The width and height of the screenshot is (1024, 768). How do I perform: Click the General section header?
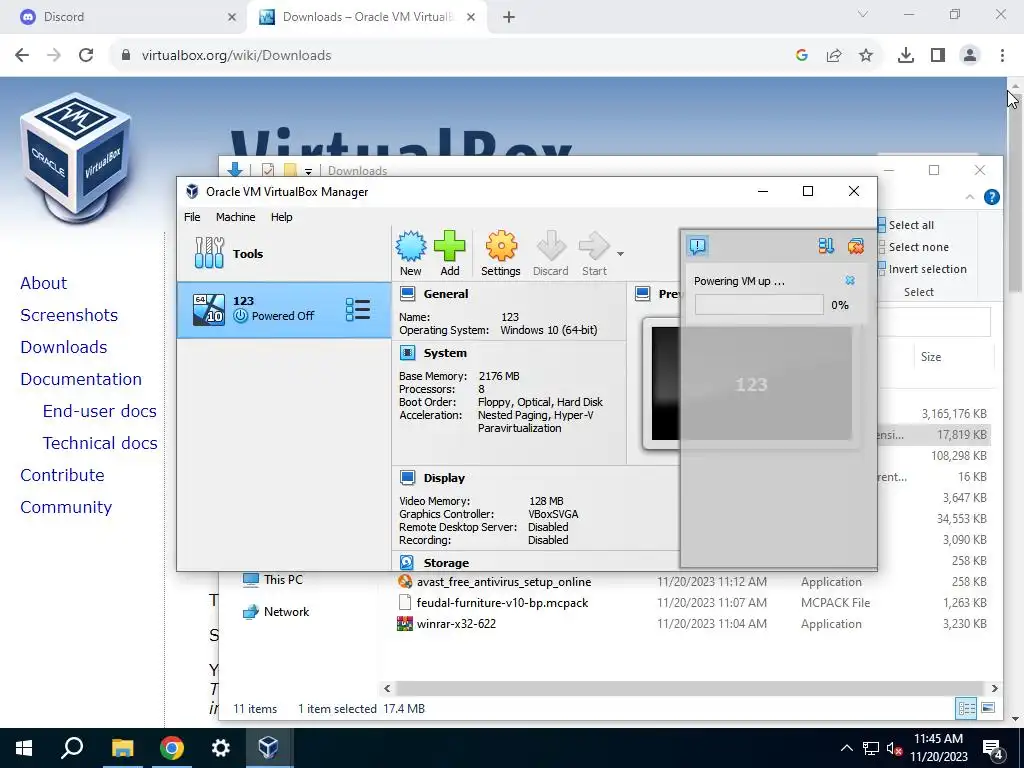(445, 294)
